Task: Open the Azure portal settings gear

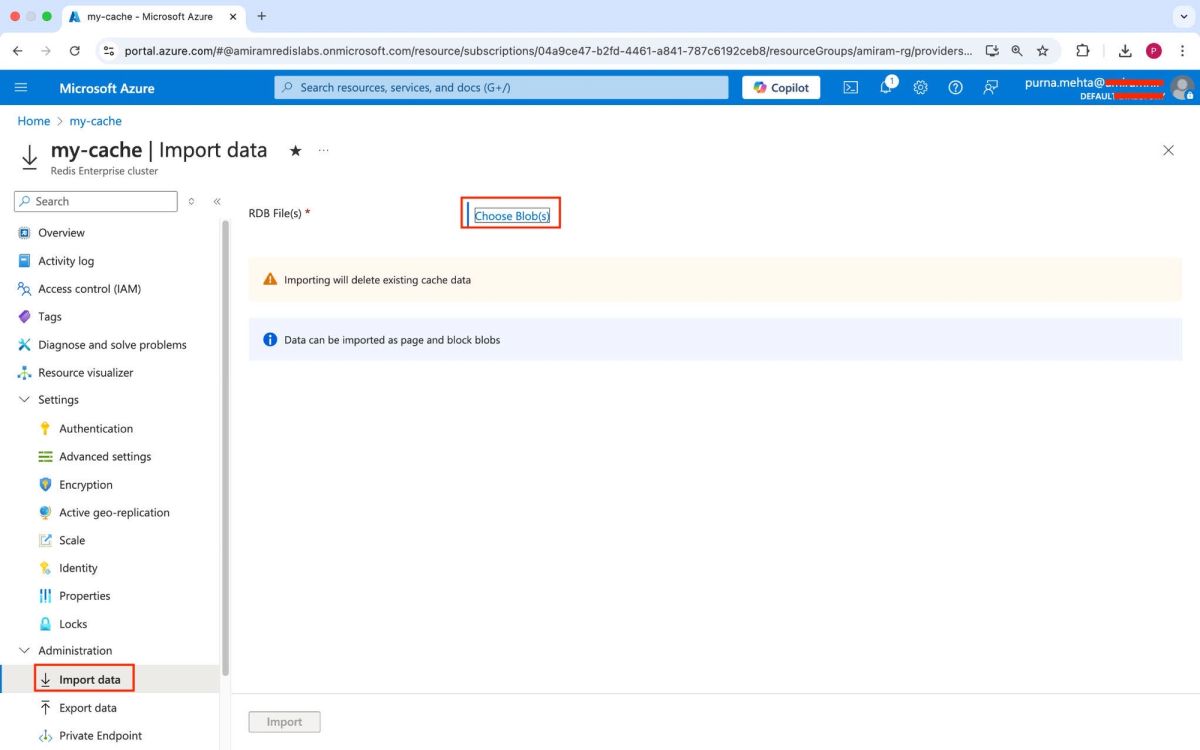Action: click(x=920, y=88)
